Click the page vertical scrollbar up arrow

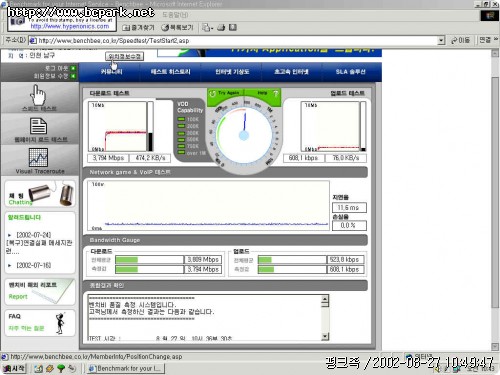pos(495,53)
